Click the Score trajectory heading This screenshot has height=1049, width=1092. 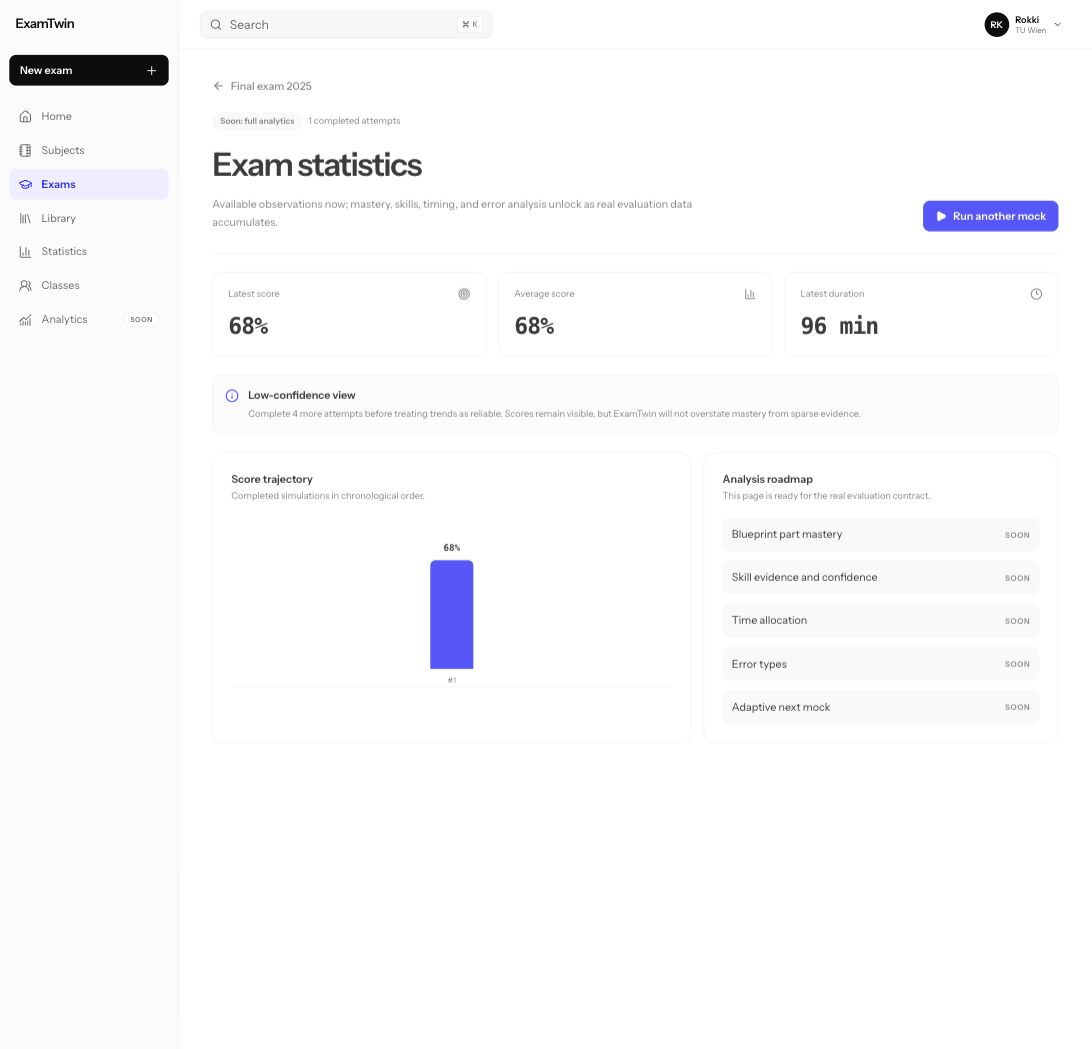click(x=272, y=479)
